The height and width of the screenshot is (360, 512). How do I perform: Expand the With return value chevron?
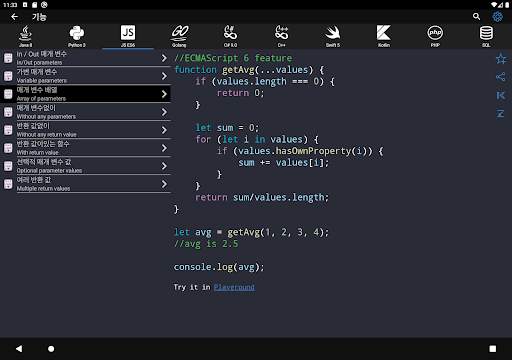click(x=164, y=148)
